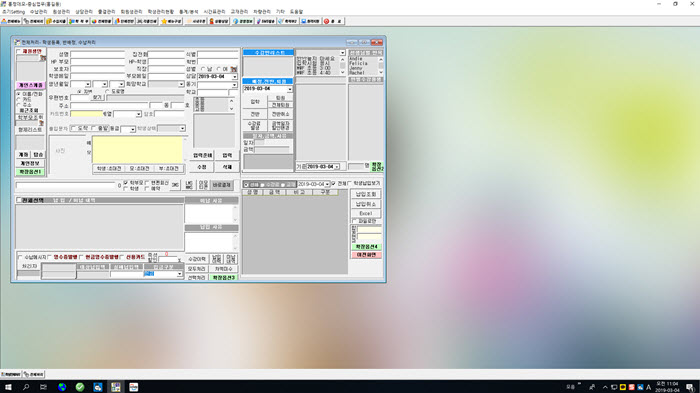700x393 pixels.
Task: Click into the 성명 name input field
Action: (97, 54)
